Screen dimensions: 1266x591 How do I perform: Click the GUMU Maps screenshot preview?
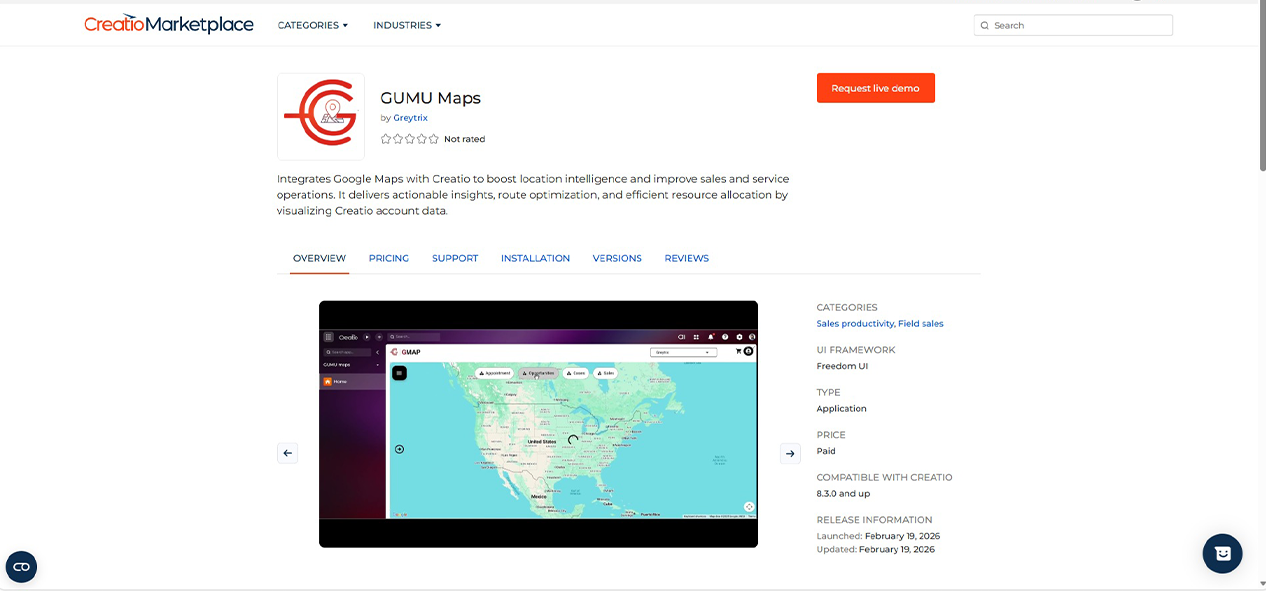[x=538, y=424]
